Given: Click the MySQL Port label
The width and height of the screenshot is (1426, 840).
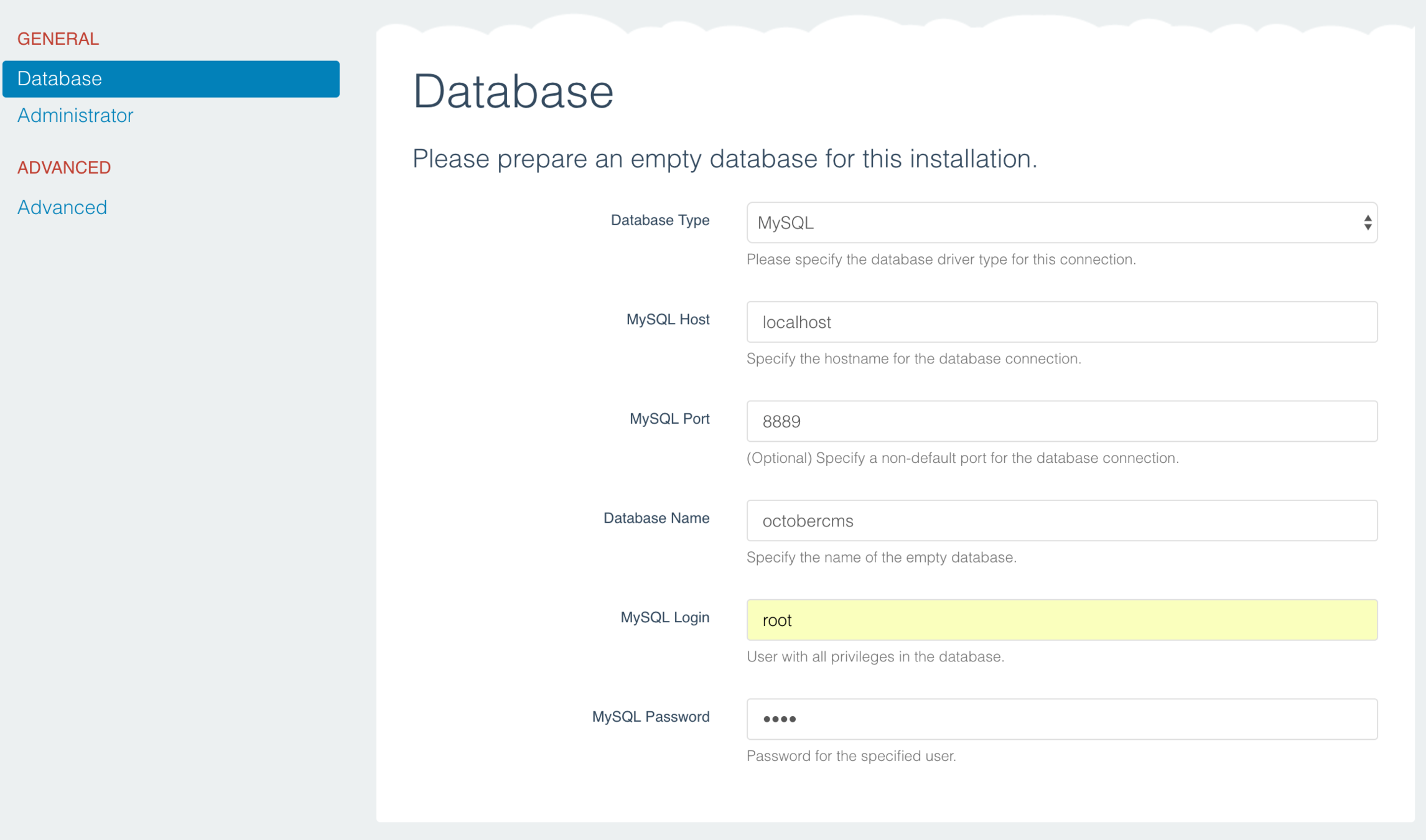Looking at the screenshot, I should [669, 419].
